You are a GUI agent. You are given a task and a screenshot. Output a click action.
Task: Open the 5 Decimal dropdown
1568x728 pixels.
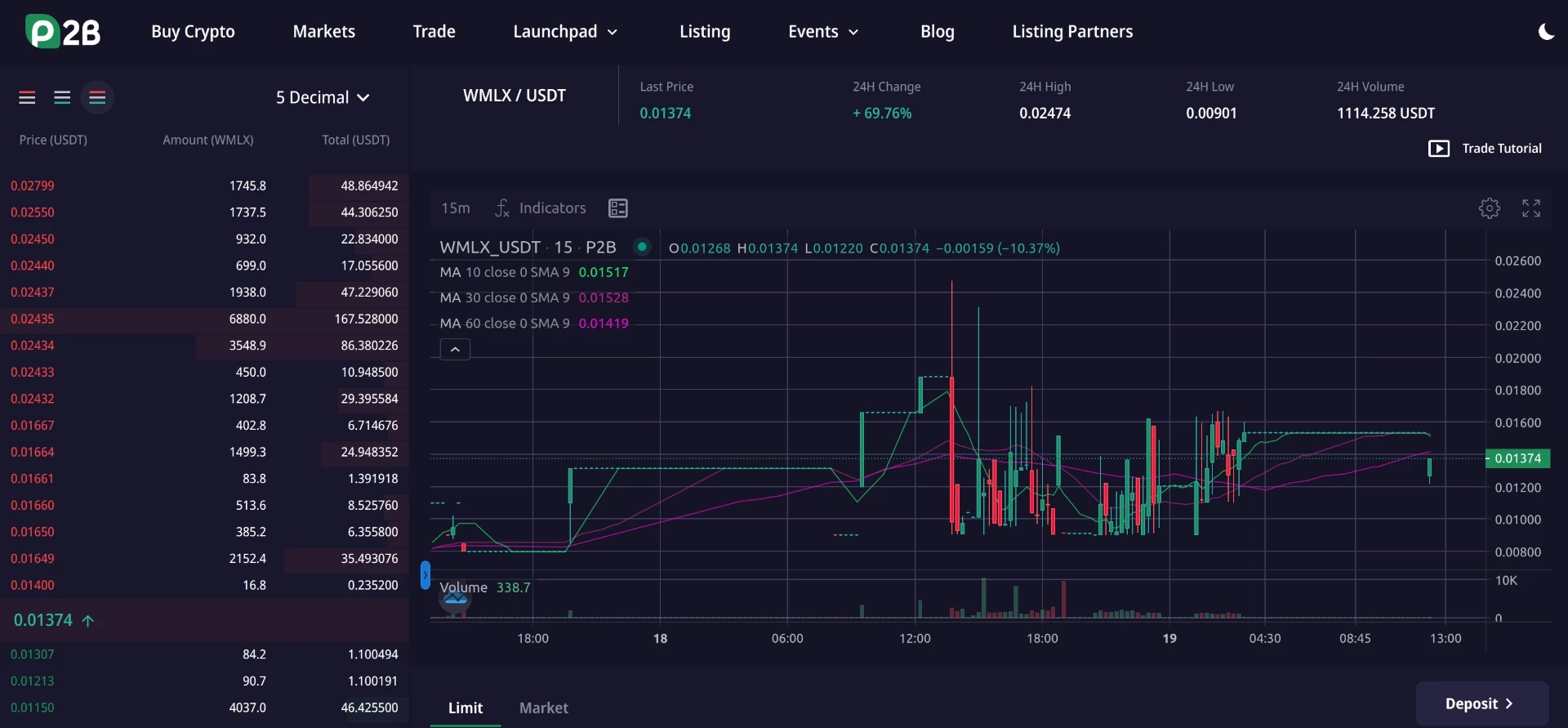click(323, 97)
